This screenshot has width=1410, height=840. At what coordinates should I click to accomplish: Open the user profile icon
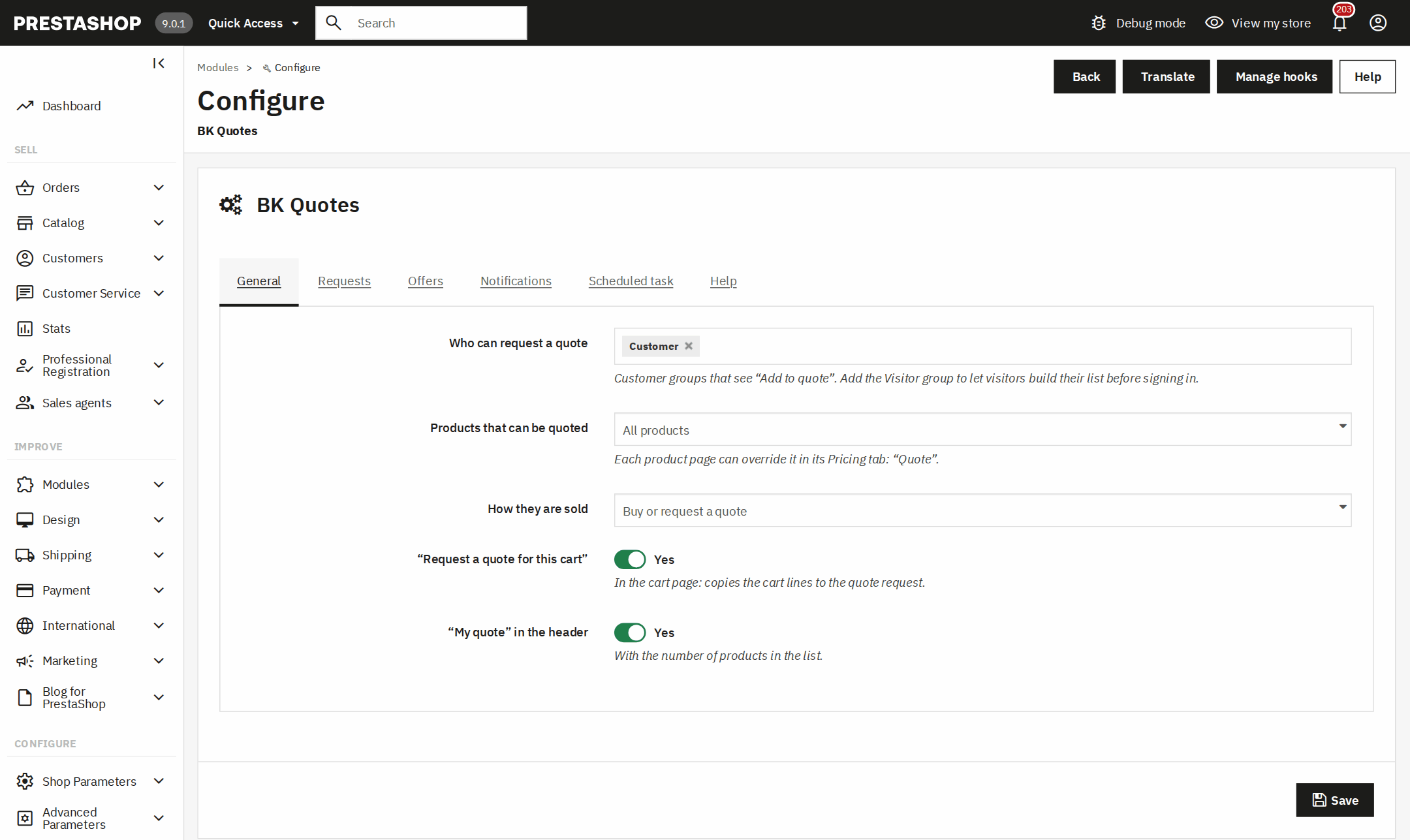pos(1378,23)
